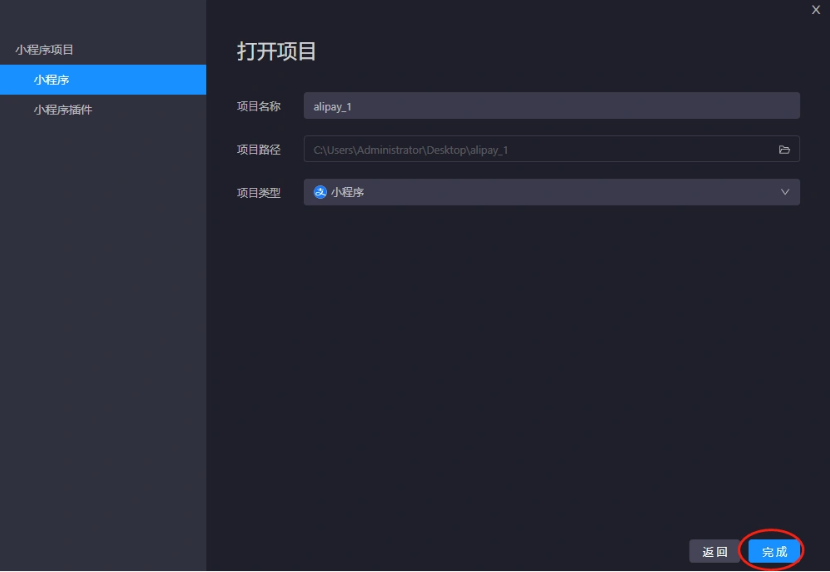Click the 项目路径 label

point(258,150)
